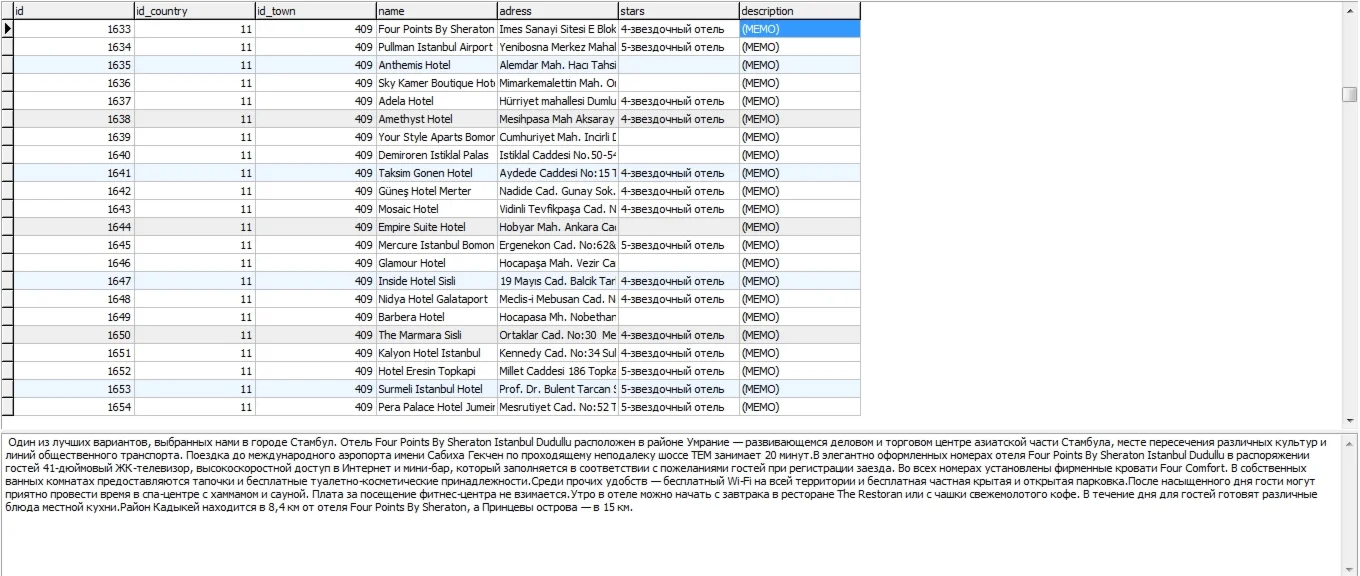Click the "id_country" column header

195,11
